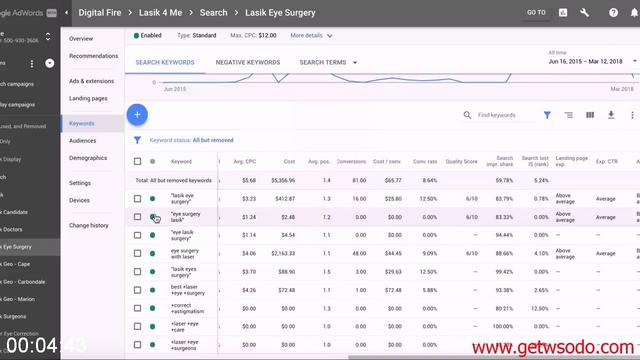Open the segment icon in toolbar
The width and height of the screenshot is (640, 360).
pyautogui.click(x=569, y=115)
